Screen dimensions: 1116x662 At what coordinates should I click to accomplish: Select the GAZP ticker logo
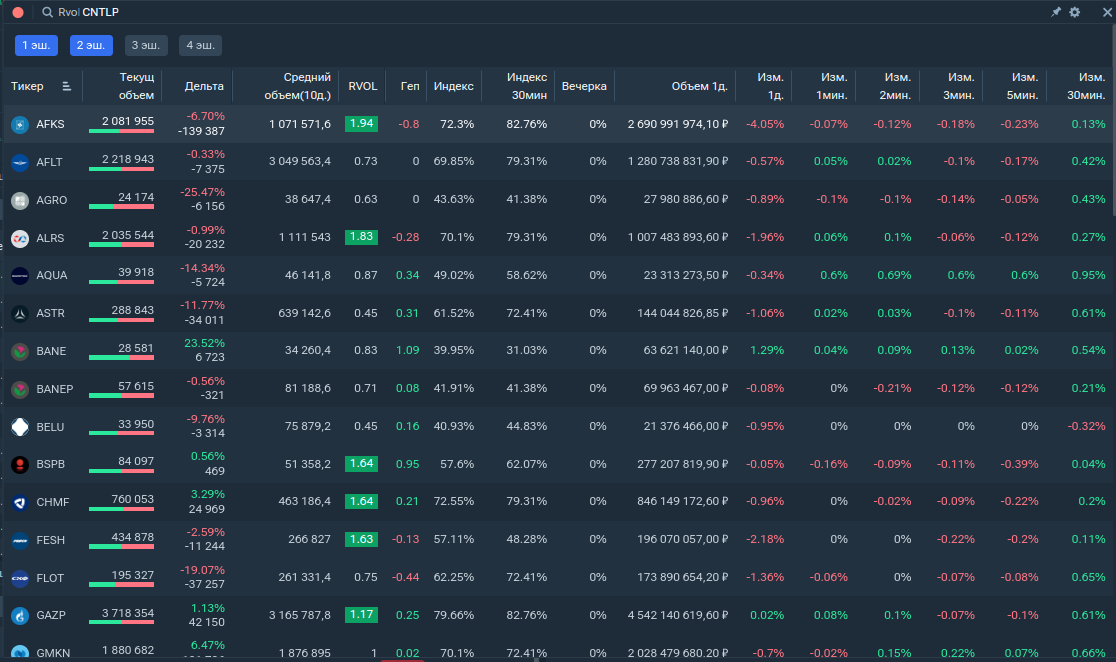coord(18,616)
